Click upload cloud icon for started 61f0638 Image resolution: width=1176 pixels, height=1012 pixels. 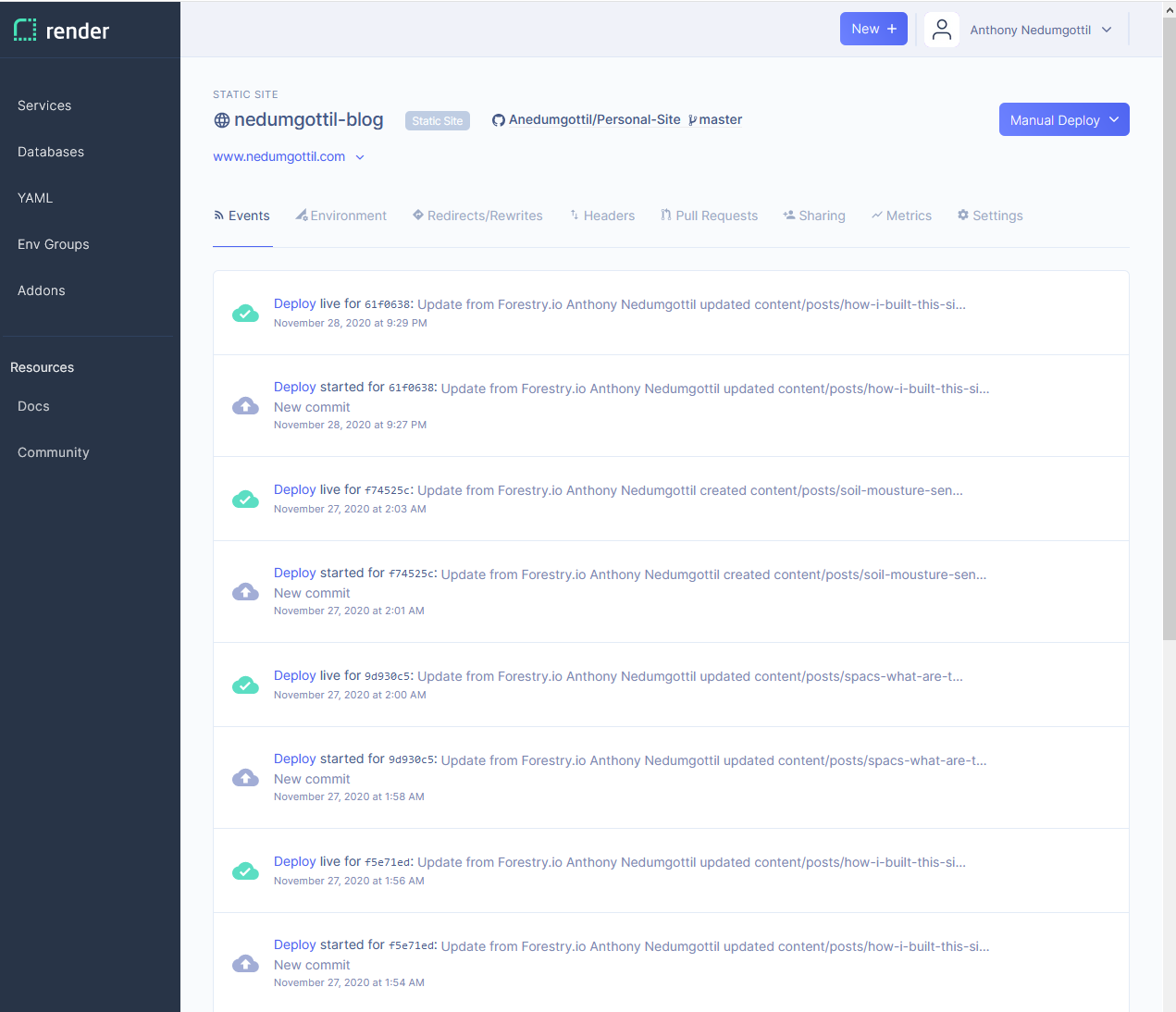(x=245, y=406)
